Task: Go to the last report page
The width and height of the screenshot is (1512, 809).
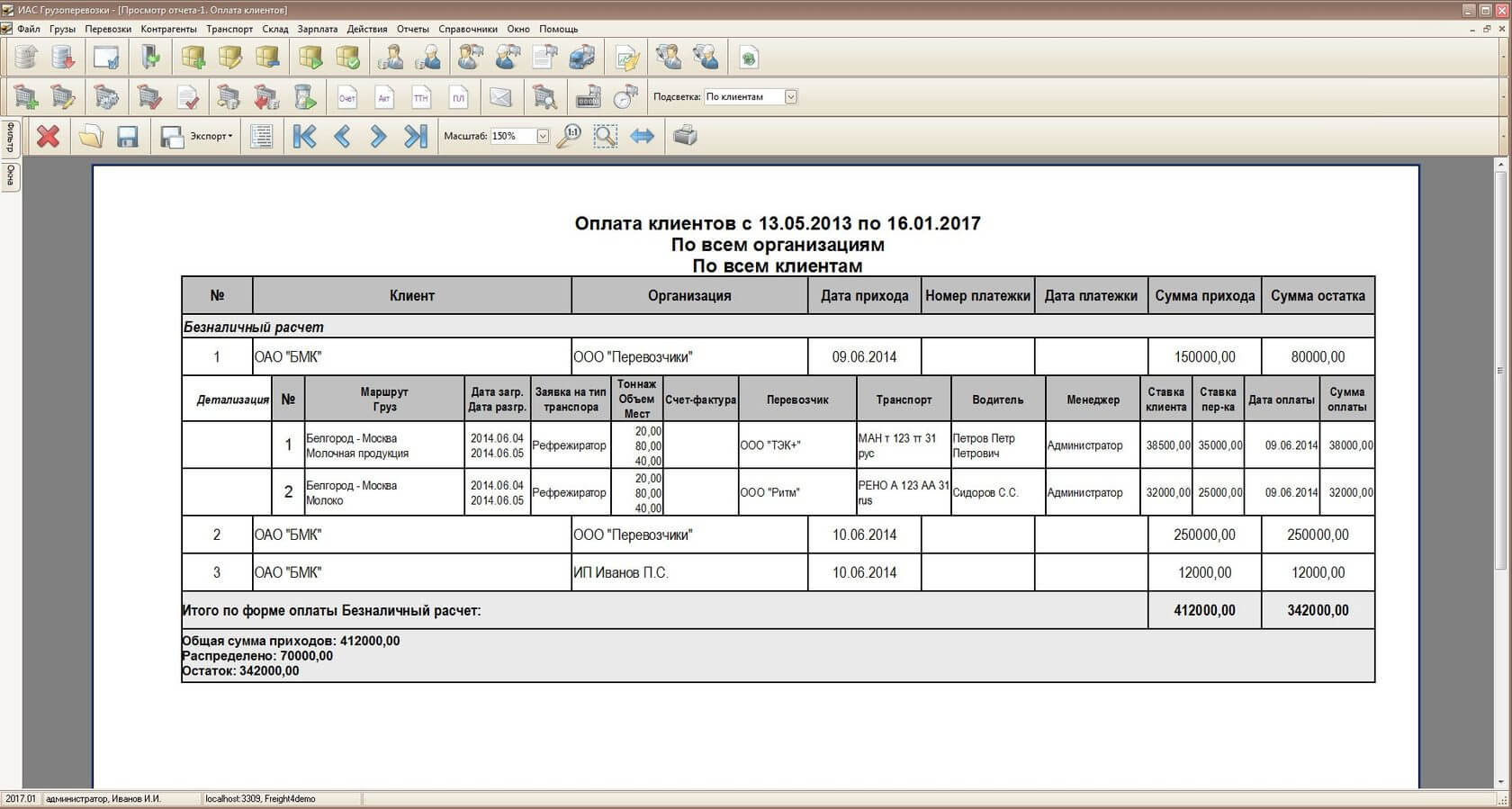Action: (416, 136)
